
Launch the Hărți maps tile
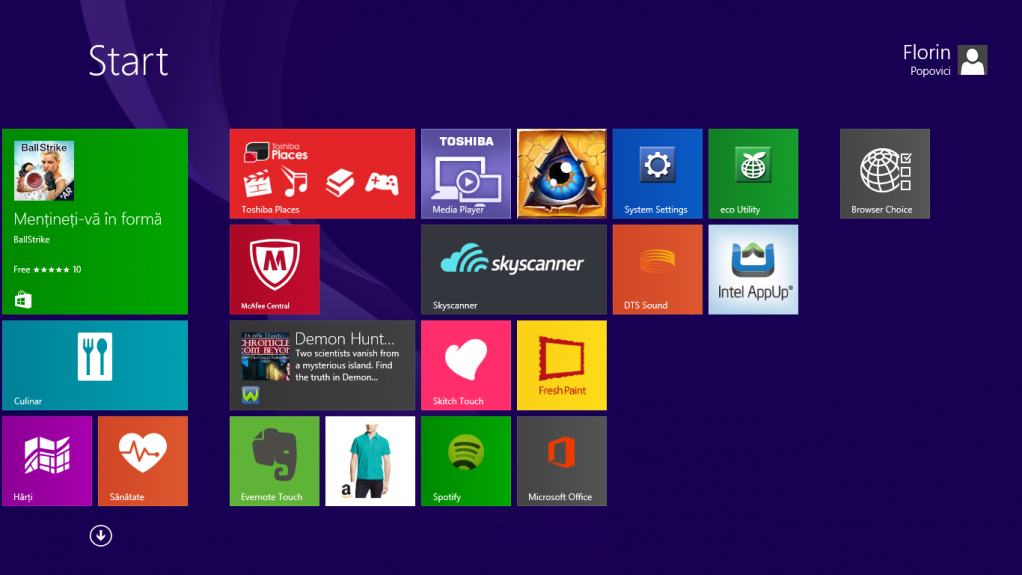[x=47, y=461]
